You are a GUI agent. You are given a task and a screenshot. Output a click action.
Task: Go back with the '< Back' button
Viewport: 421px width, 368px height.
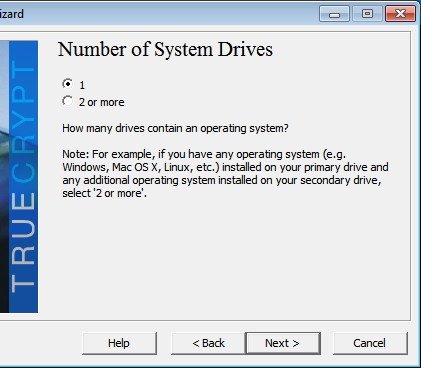208,343
